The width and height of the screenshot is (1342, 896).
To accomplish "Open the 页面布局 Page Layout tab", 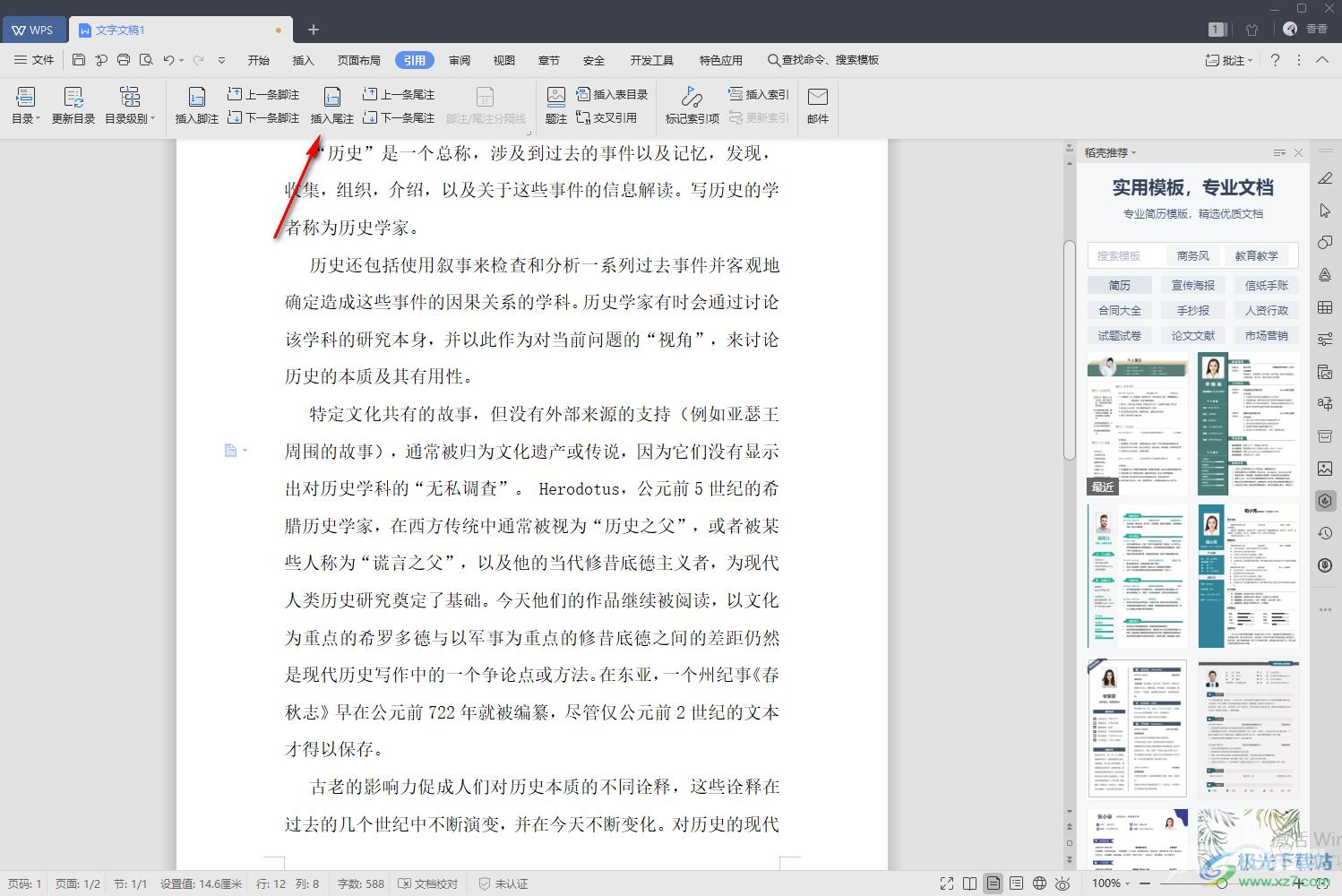I will 359,60.
